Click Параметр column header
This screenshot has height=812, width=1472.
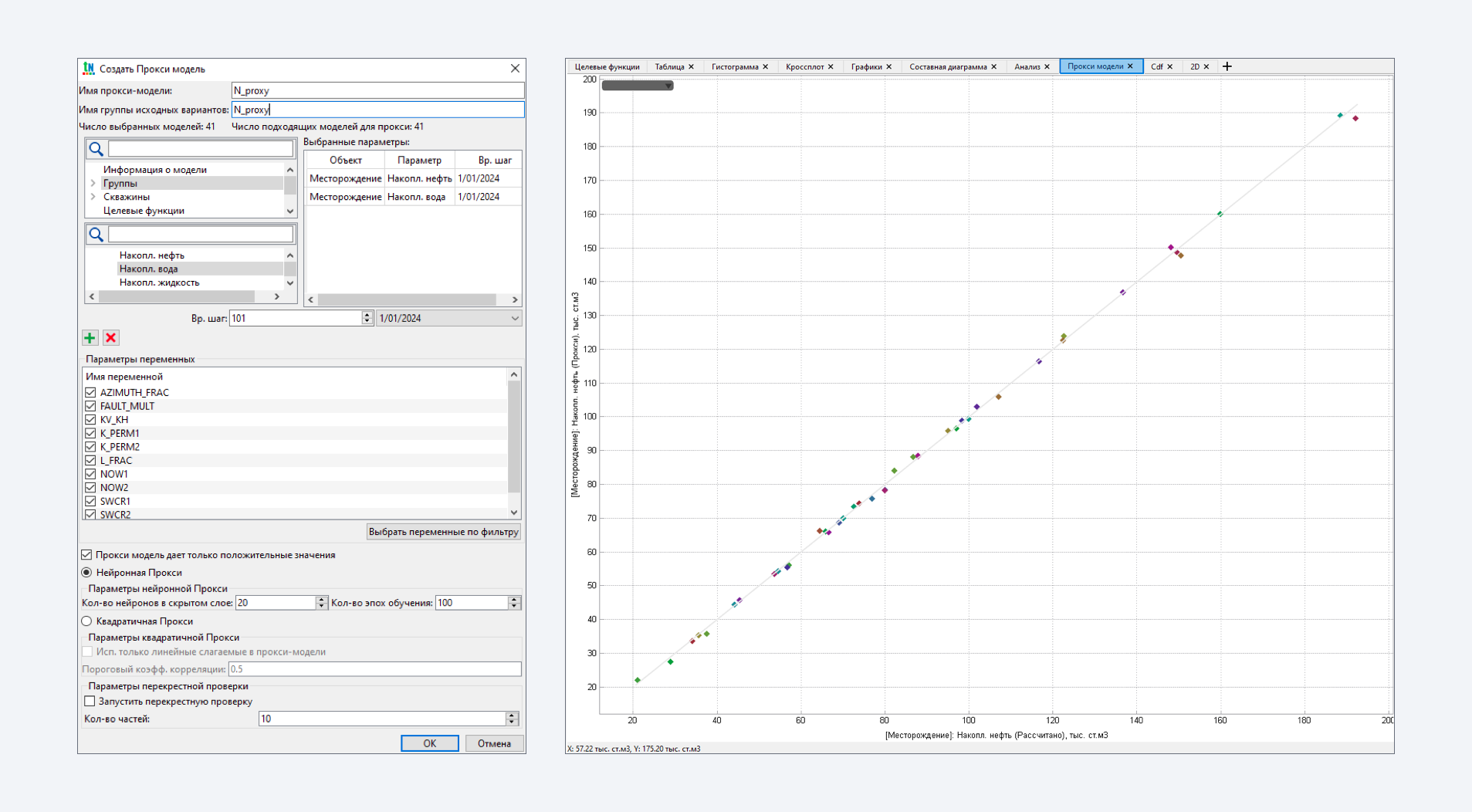coord(420,161)
